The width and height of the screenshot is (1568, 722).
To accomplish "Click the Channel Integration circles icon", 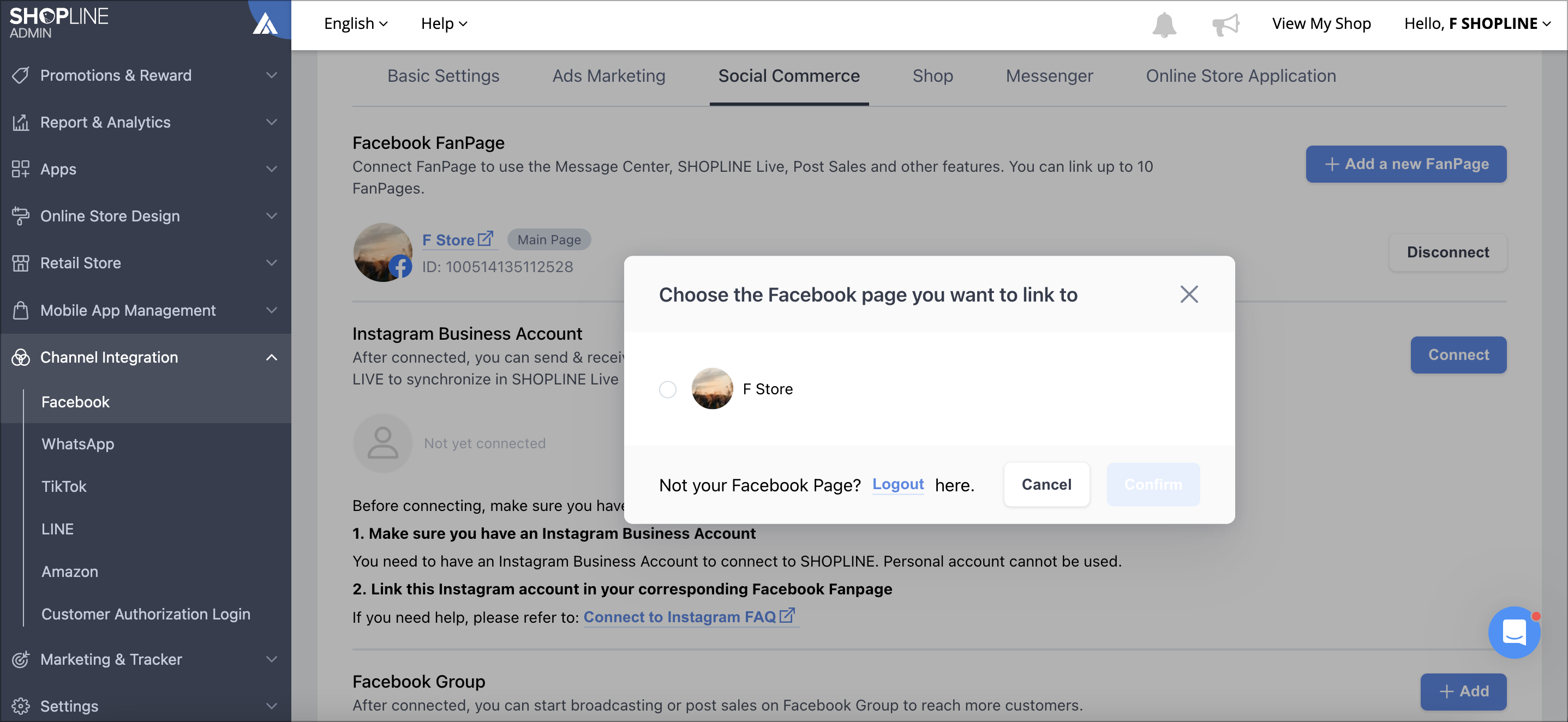I will pos(20,357).
